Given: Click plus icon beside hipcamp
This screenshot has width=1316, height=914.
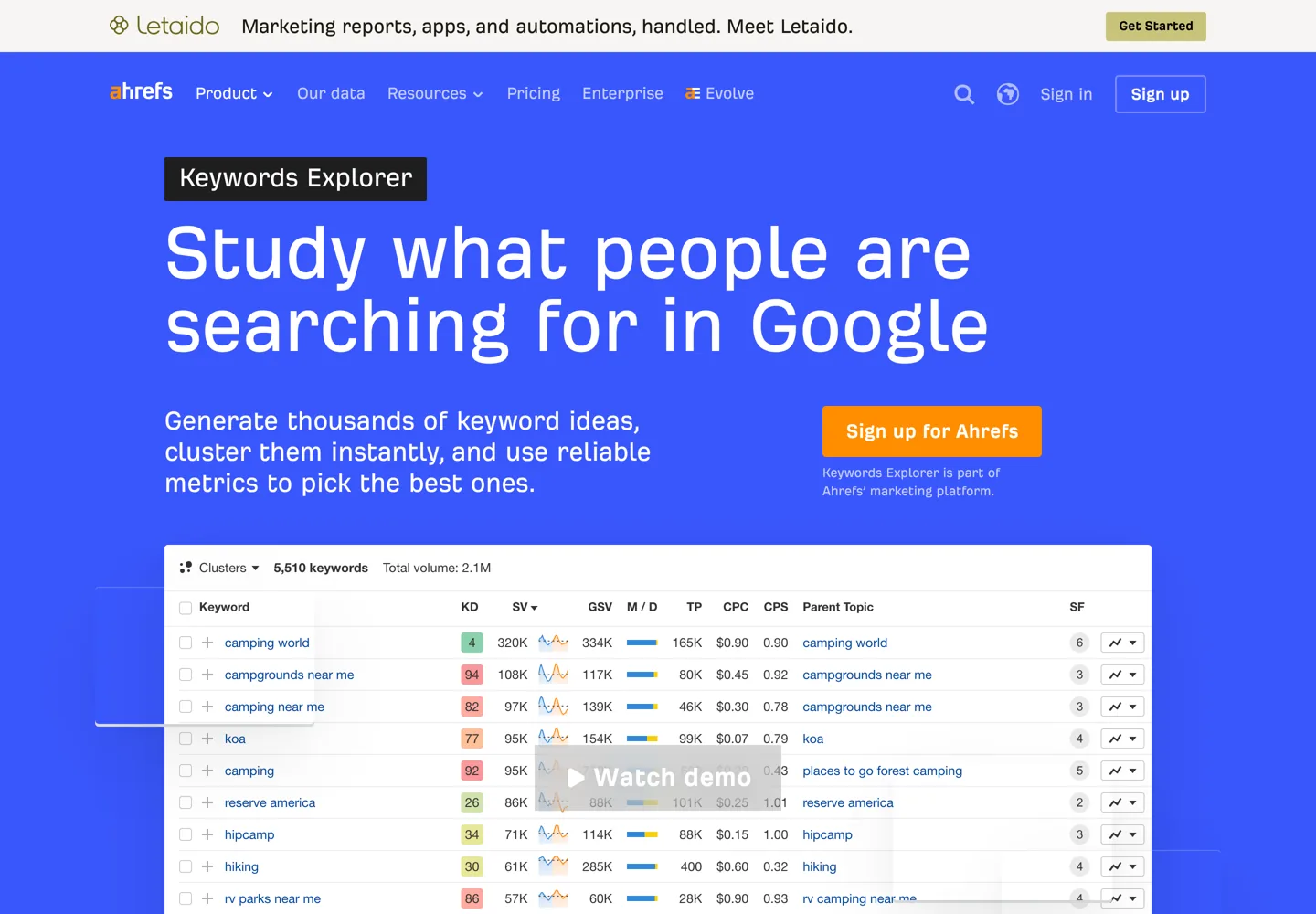Looking at the screenshot, I should [x=207, y=834].
